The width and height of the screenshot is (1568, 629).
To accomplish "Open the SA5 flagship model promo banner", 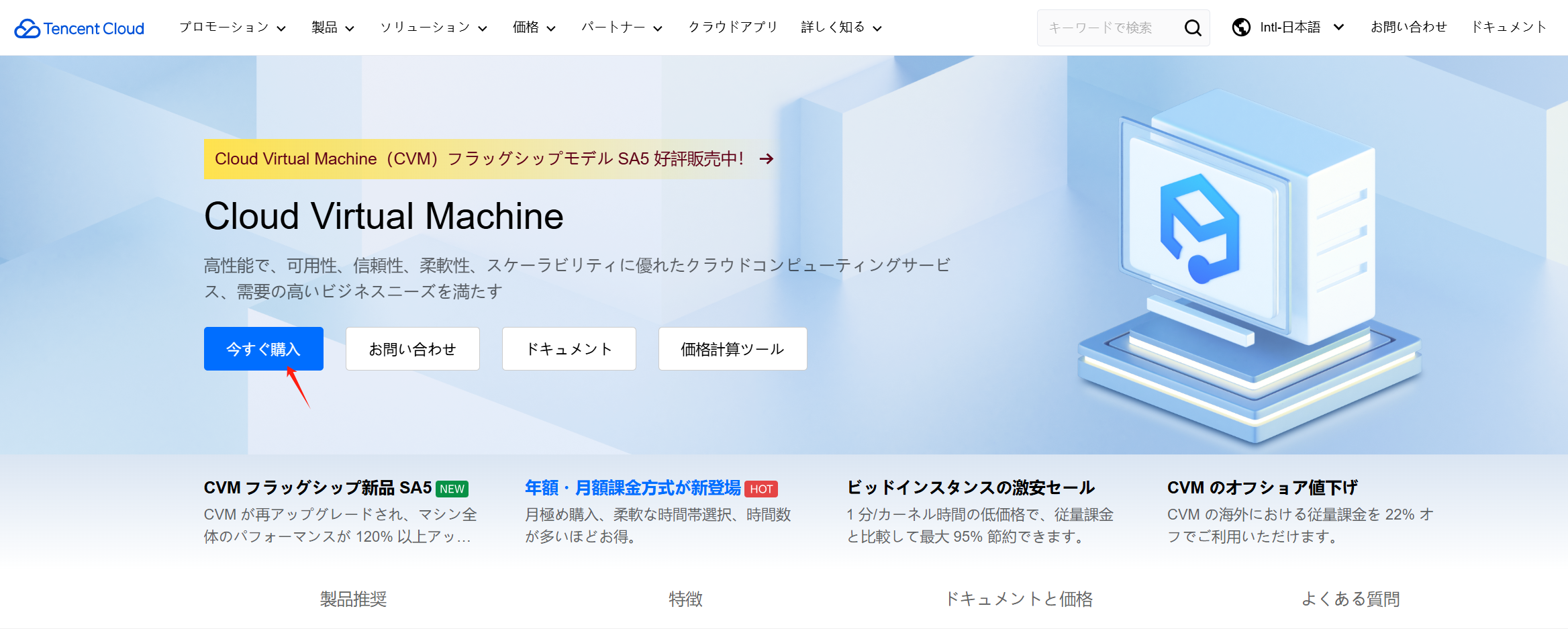I will click(489, 159).
